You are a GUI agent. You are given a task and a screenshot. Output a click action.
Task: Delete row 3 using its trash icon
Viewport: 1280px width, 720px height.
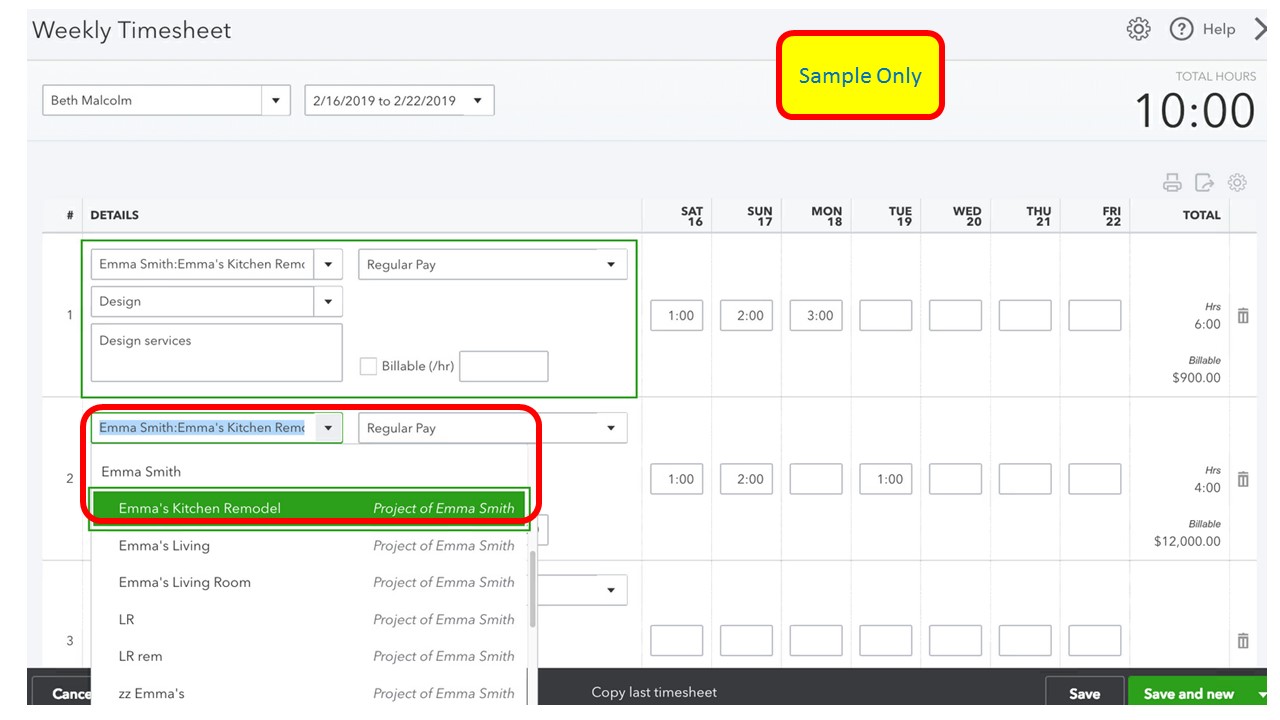coord(1242,640)
